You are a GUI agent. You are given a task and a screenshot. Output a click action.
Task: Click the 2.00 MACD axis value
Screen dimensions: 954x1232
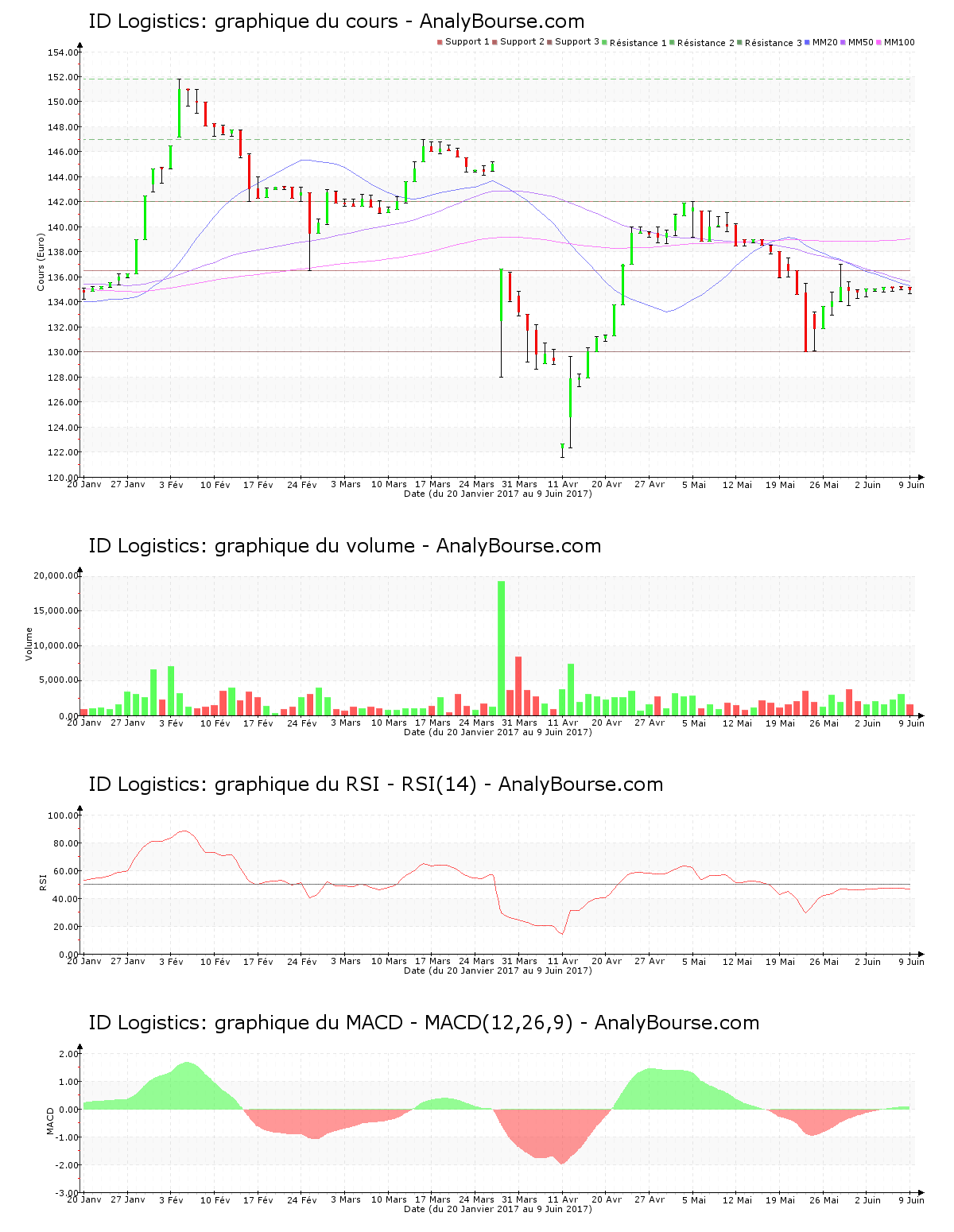click(x=68, y=1054)
